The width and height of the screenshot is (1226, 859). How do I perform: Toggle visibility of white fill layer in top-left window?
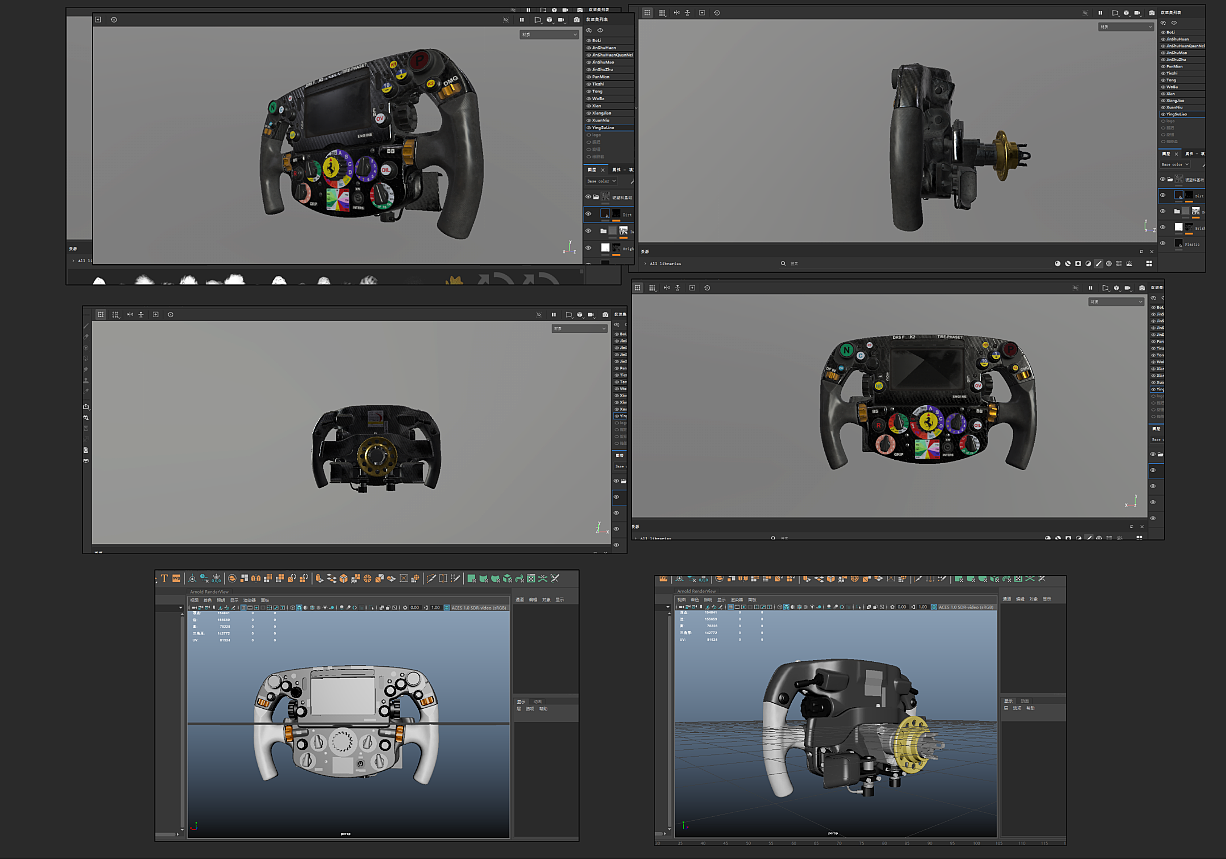[x=588, y=248]
